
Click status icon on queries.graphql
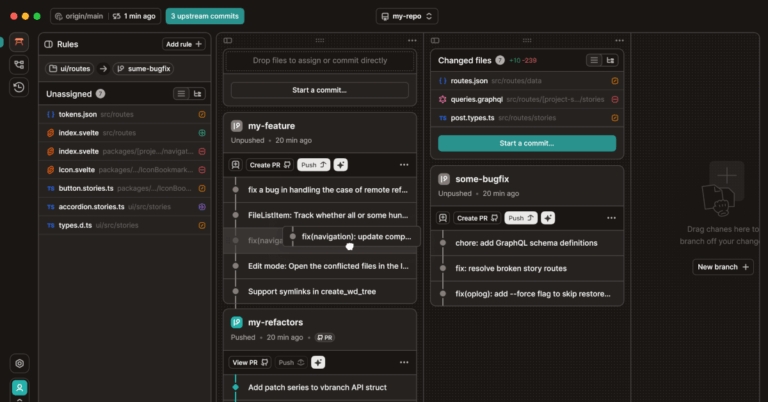tap(615, 99)
